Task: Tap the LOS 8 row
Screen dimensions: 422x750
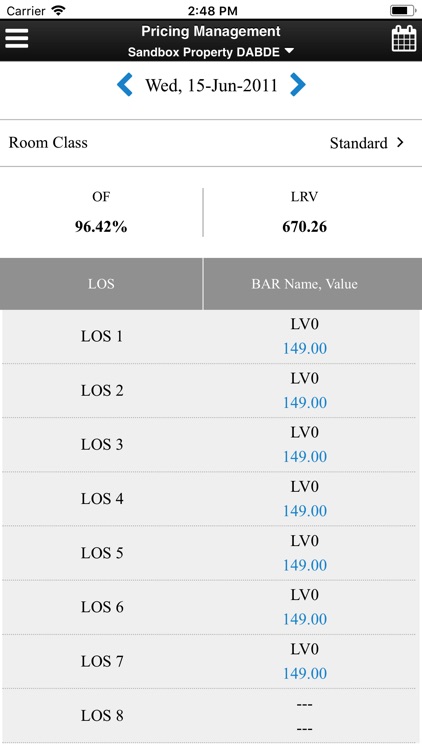Action: (x=211, y=716)
